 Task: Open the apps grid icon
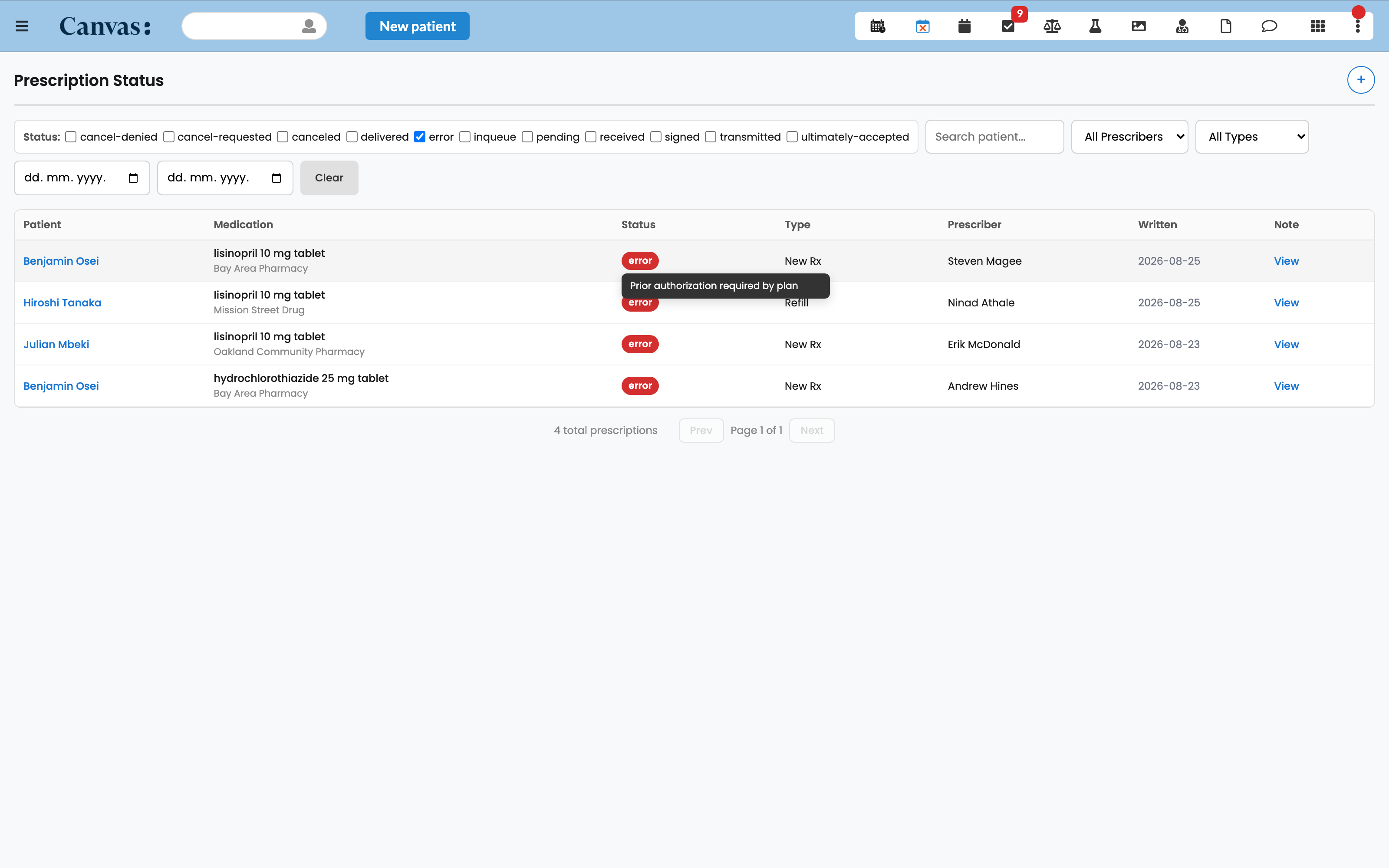1318,26
